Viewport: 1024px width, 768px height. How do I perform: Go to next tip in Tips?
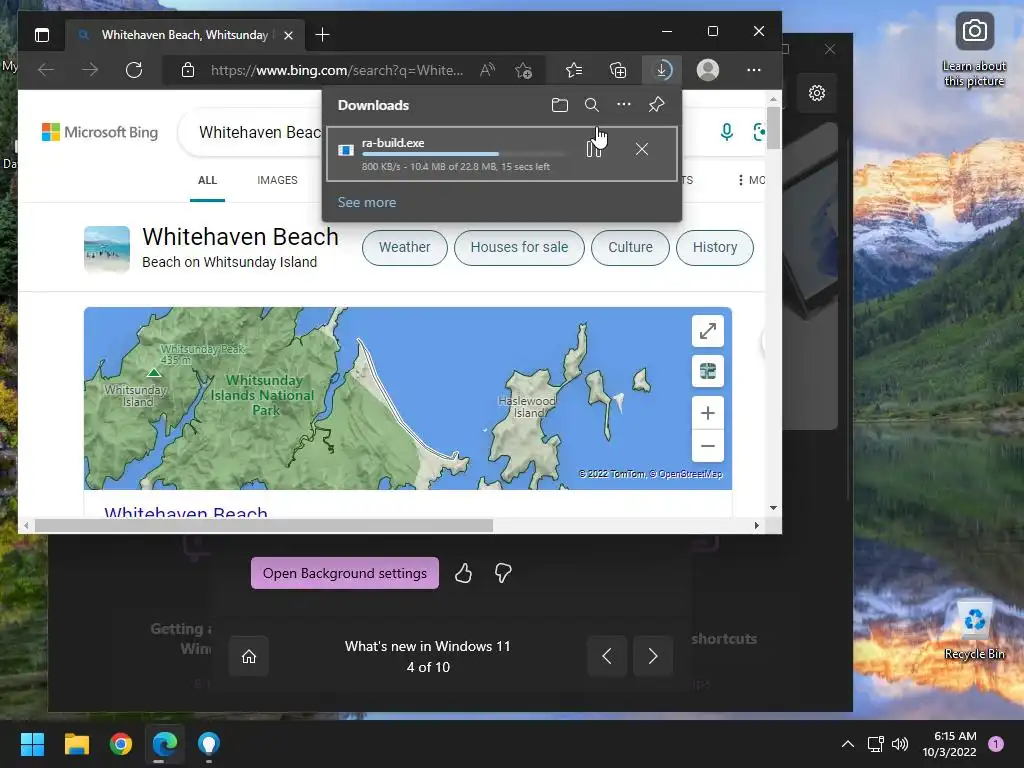(x=652, y=656)
